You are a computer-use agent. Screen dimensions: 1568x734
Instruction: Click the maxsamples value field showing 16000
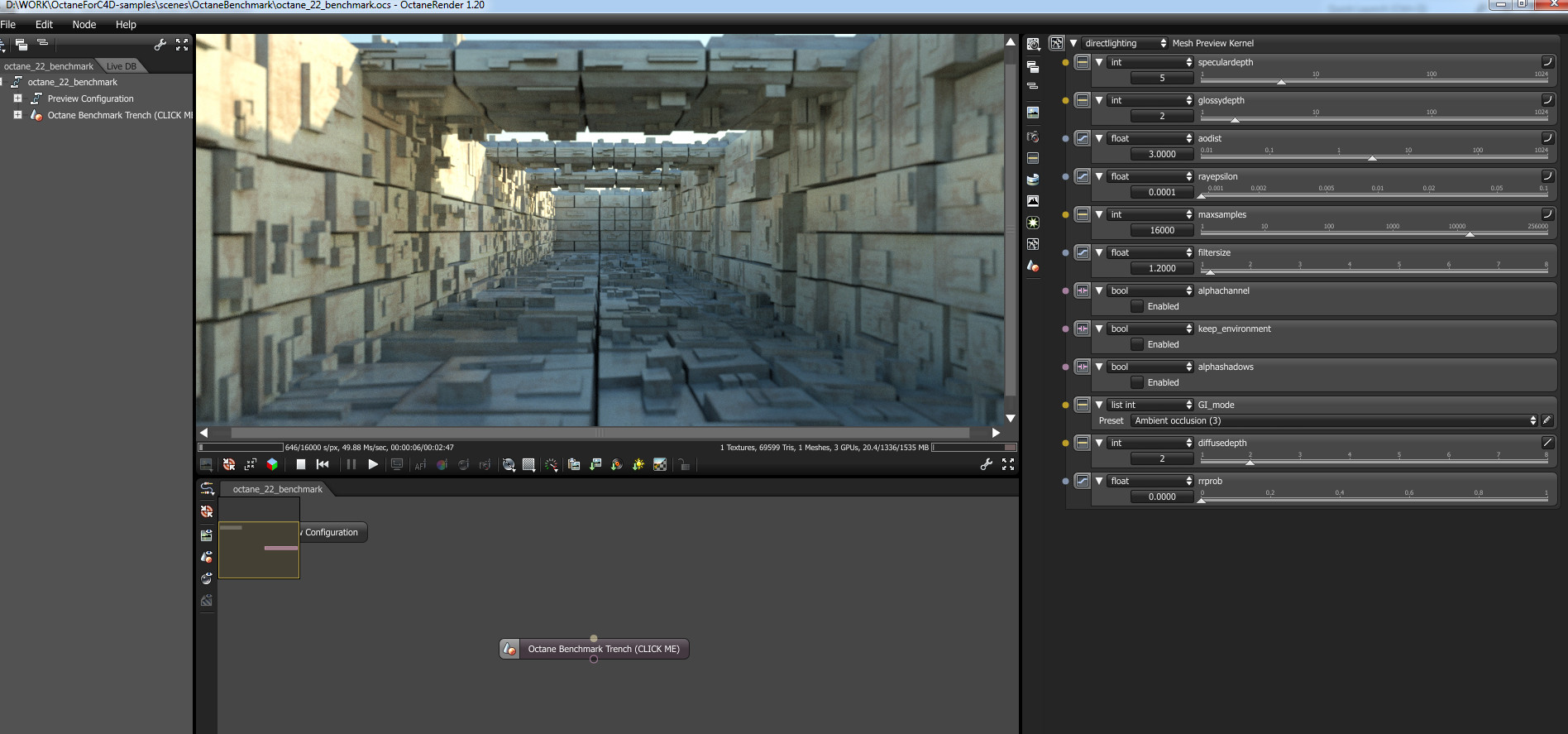click(x=1162, y=230)
